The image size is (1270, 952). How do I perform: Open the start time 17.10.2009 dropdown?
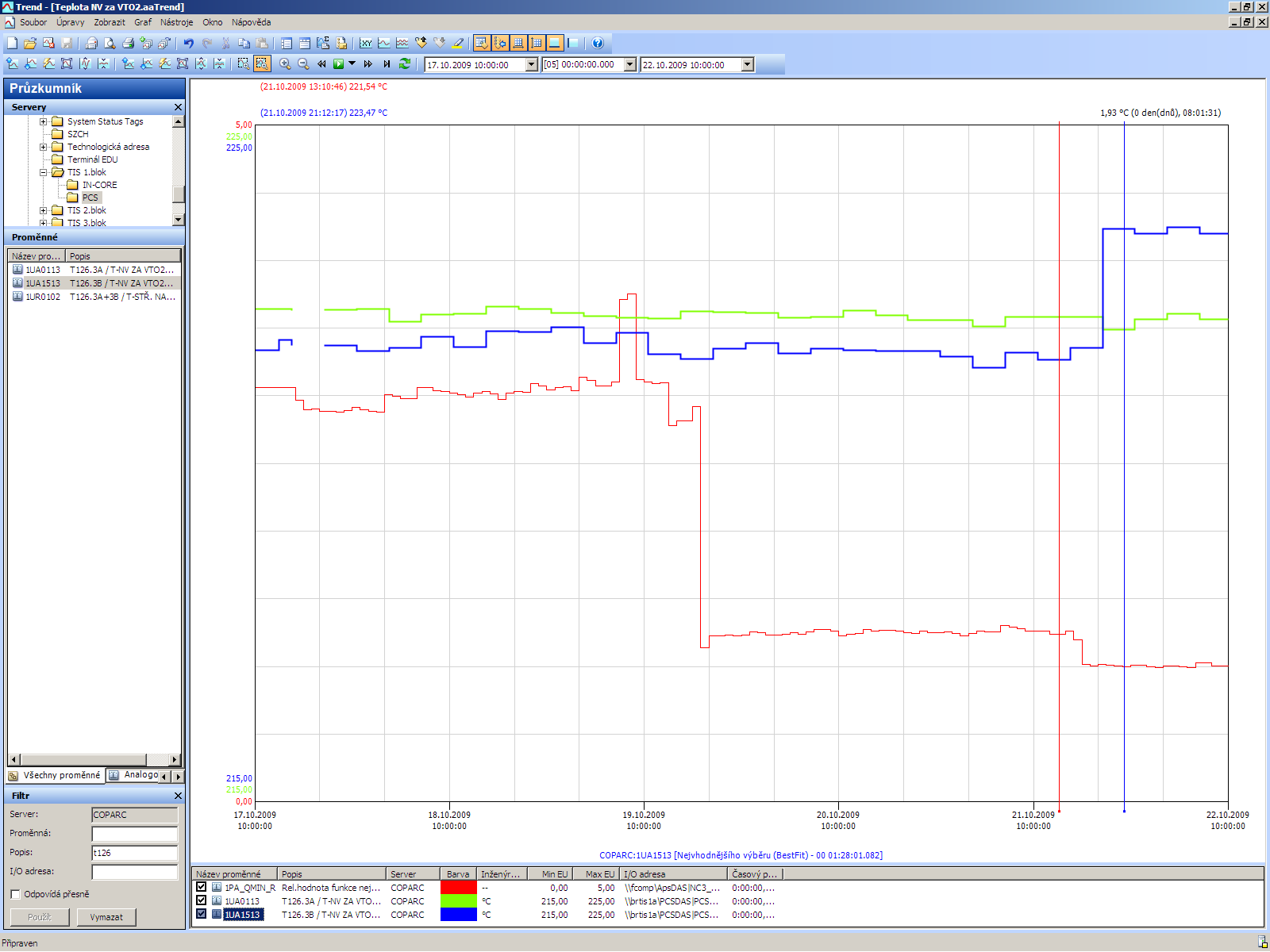click(x=532, y=64)
